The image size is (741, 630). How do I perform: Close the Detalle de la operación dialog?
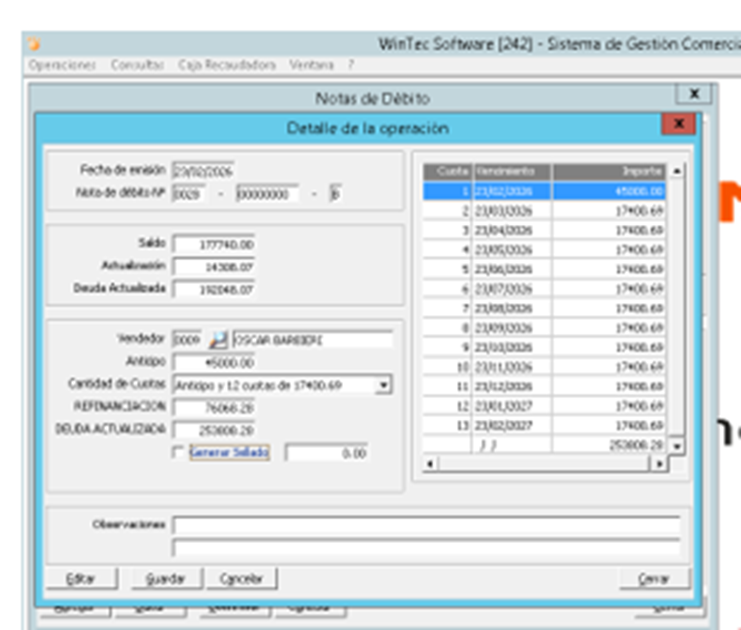679,124
